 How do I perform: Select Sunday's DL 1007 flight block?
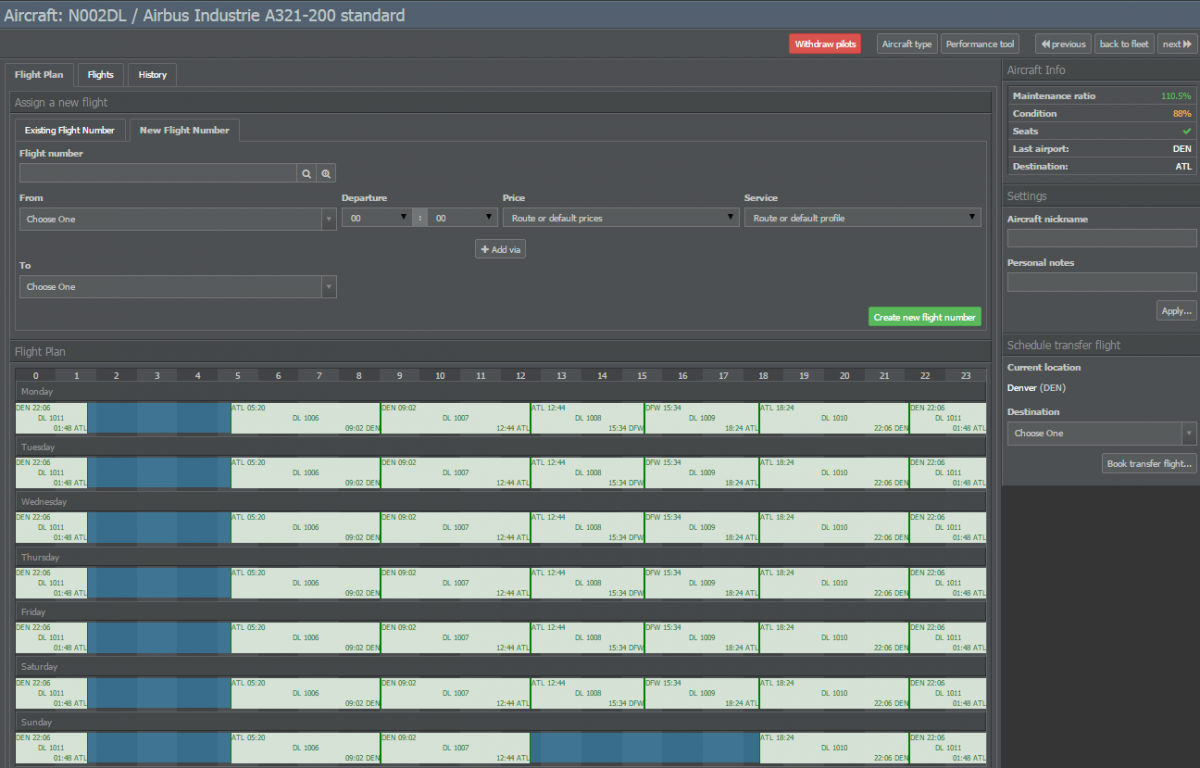tap(456, 748)
